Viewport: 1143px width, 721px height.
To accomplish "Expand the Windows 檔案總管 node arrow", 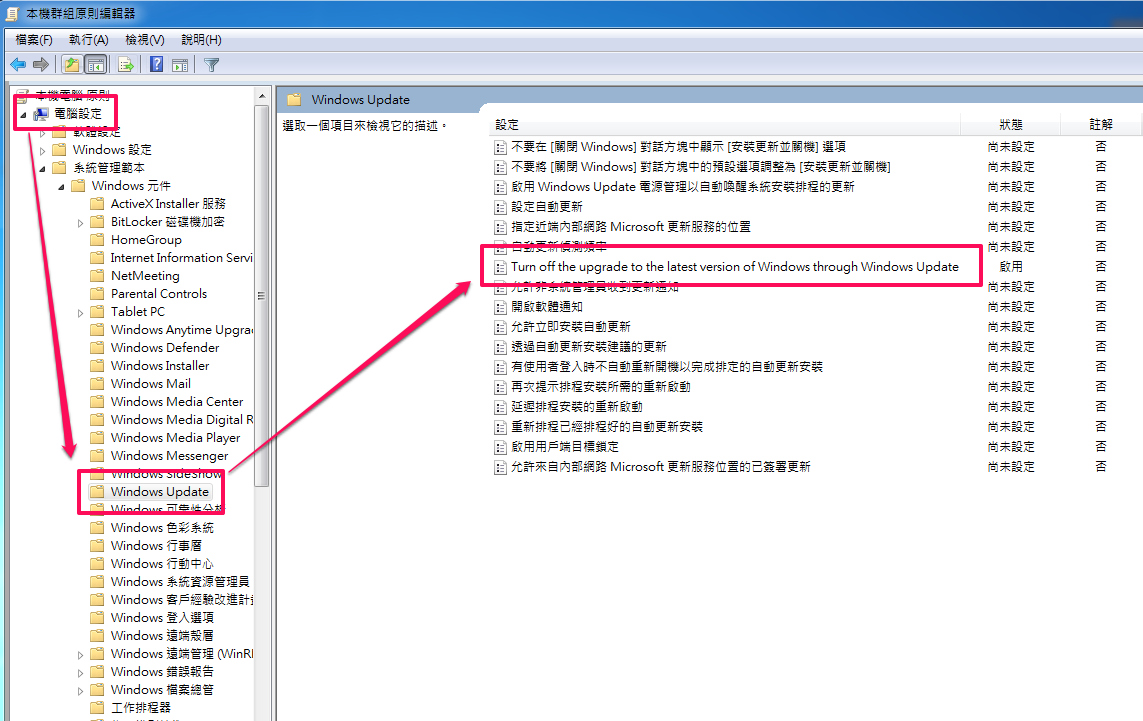I will (80, 690).
